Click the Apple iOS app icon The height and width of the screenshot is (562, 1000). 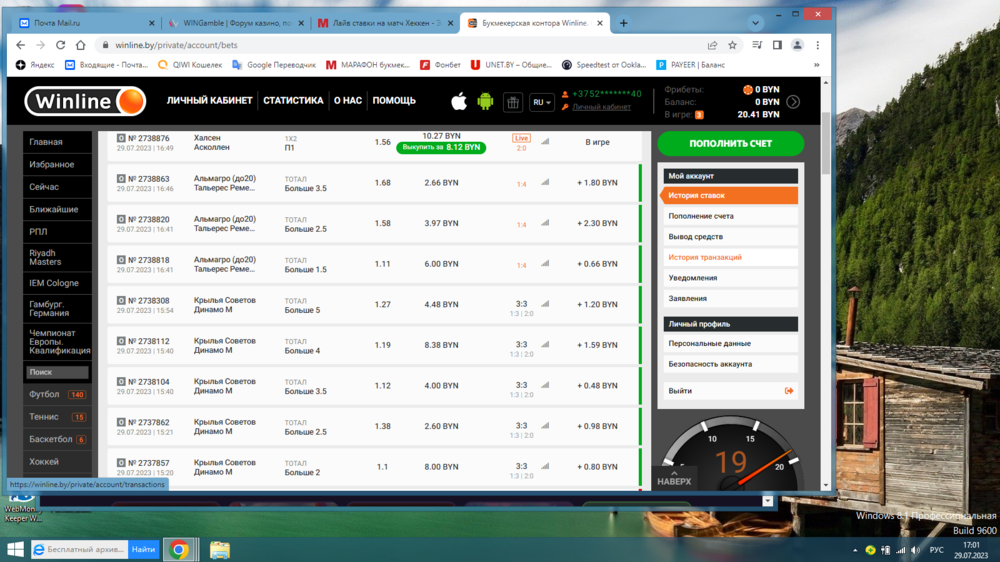click(x=459, y=101)
